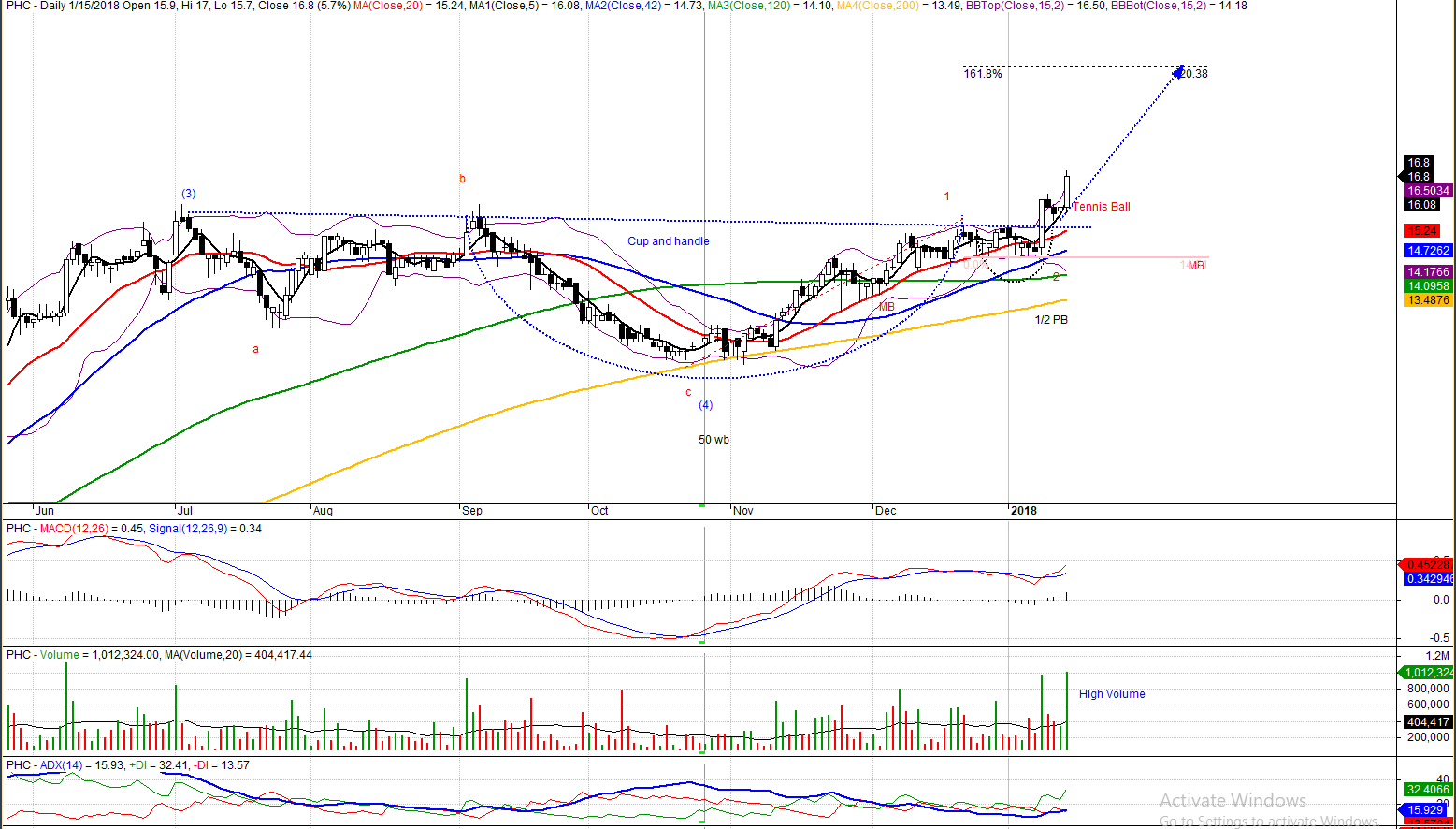Click the Sep label on the date axis
Viewport: 1456px width, 829px height.
point(472,511)
